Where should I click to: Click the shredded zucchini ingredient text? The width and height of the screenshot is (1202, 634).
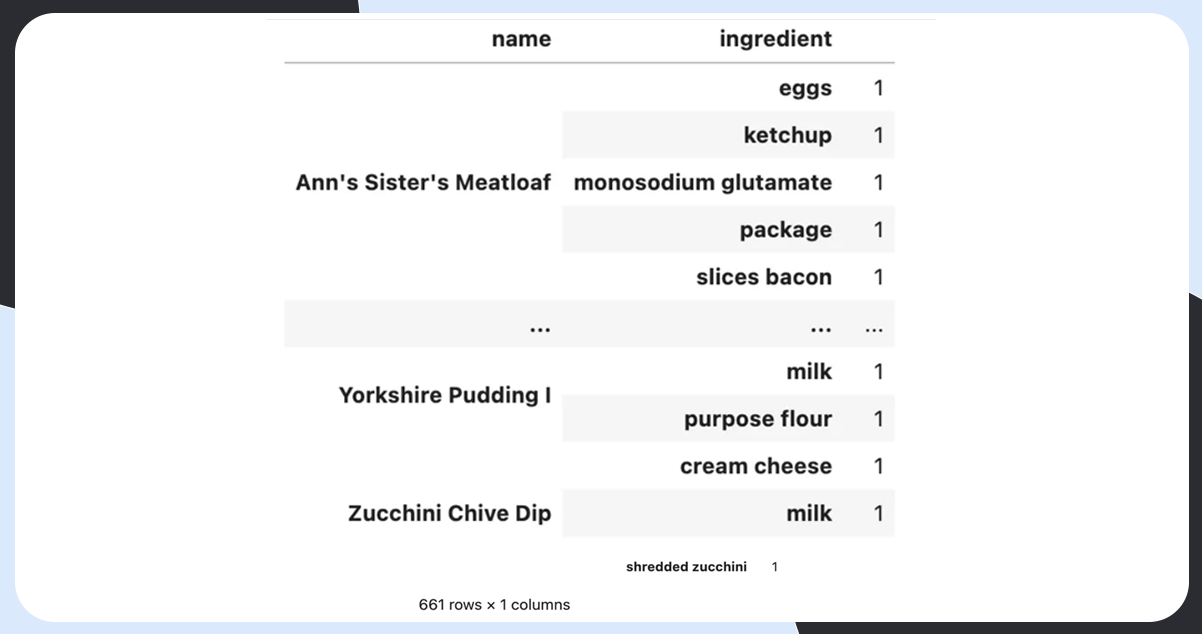click(x=686, y=567)
